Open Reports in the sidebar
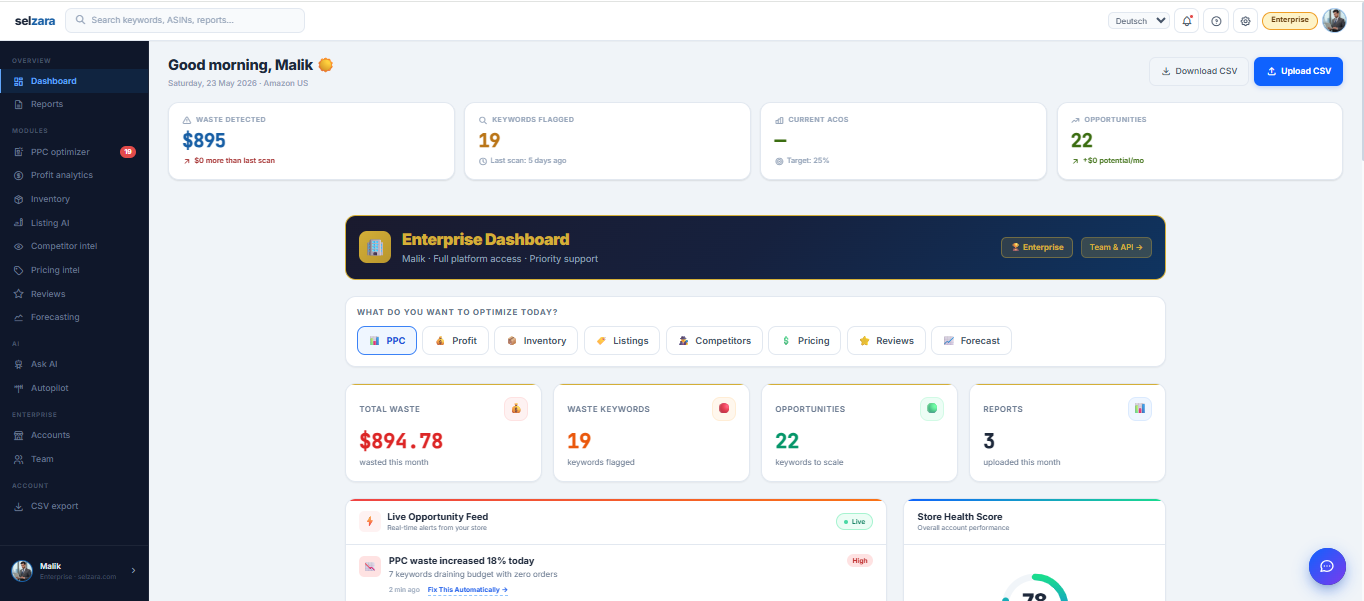Screen dimensions: 1364x601 [74, 104]
